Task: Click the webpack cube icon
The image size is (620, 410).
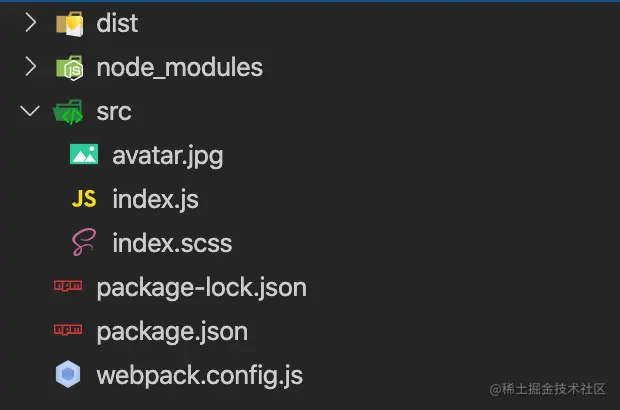Action: coord(68,376)
